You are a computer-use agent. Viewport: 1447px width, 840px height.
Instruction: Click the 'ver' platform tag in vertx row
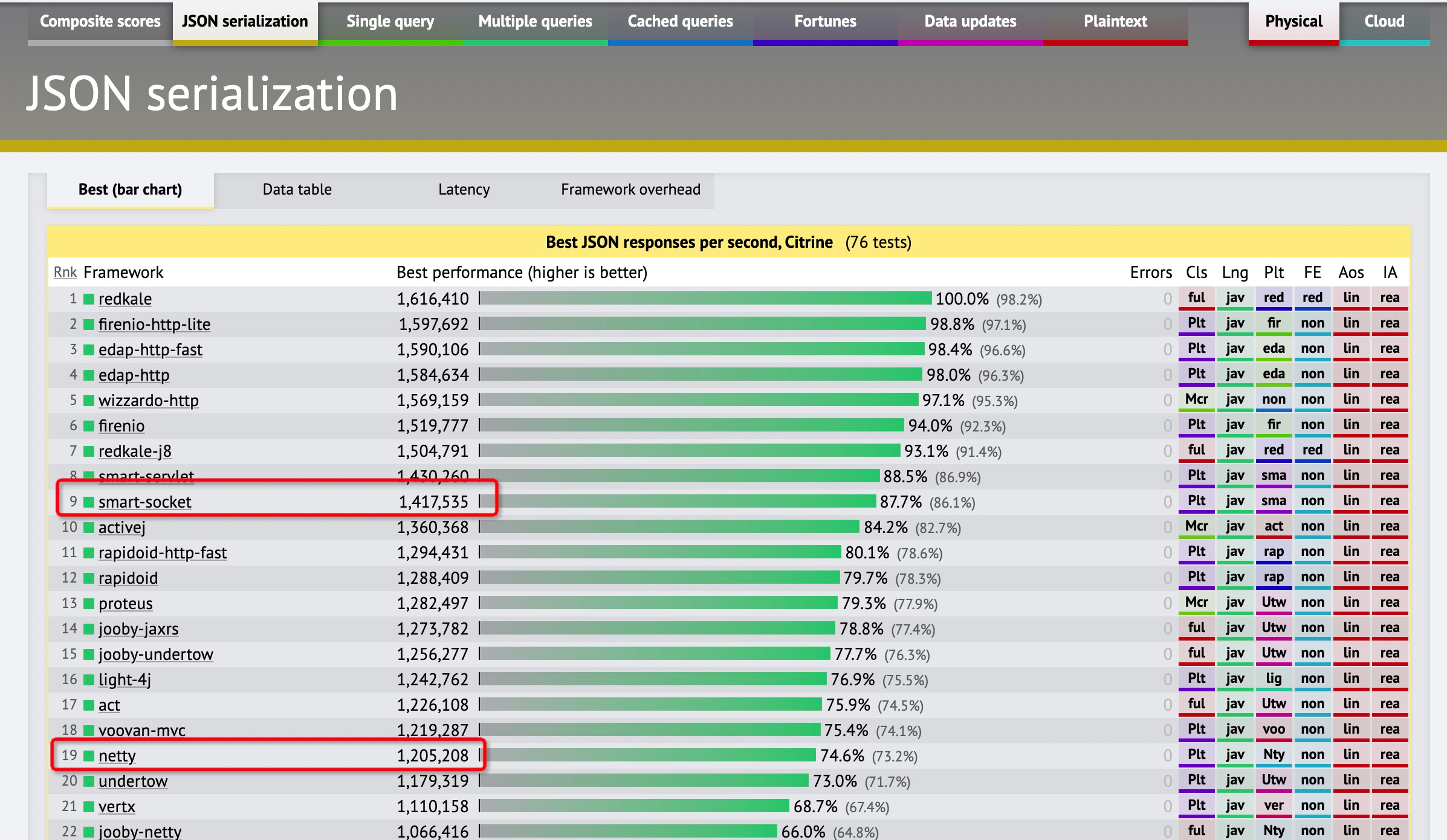click(x=1274, y=806)
